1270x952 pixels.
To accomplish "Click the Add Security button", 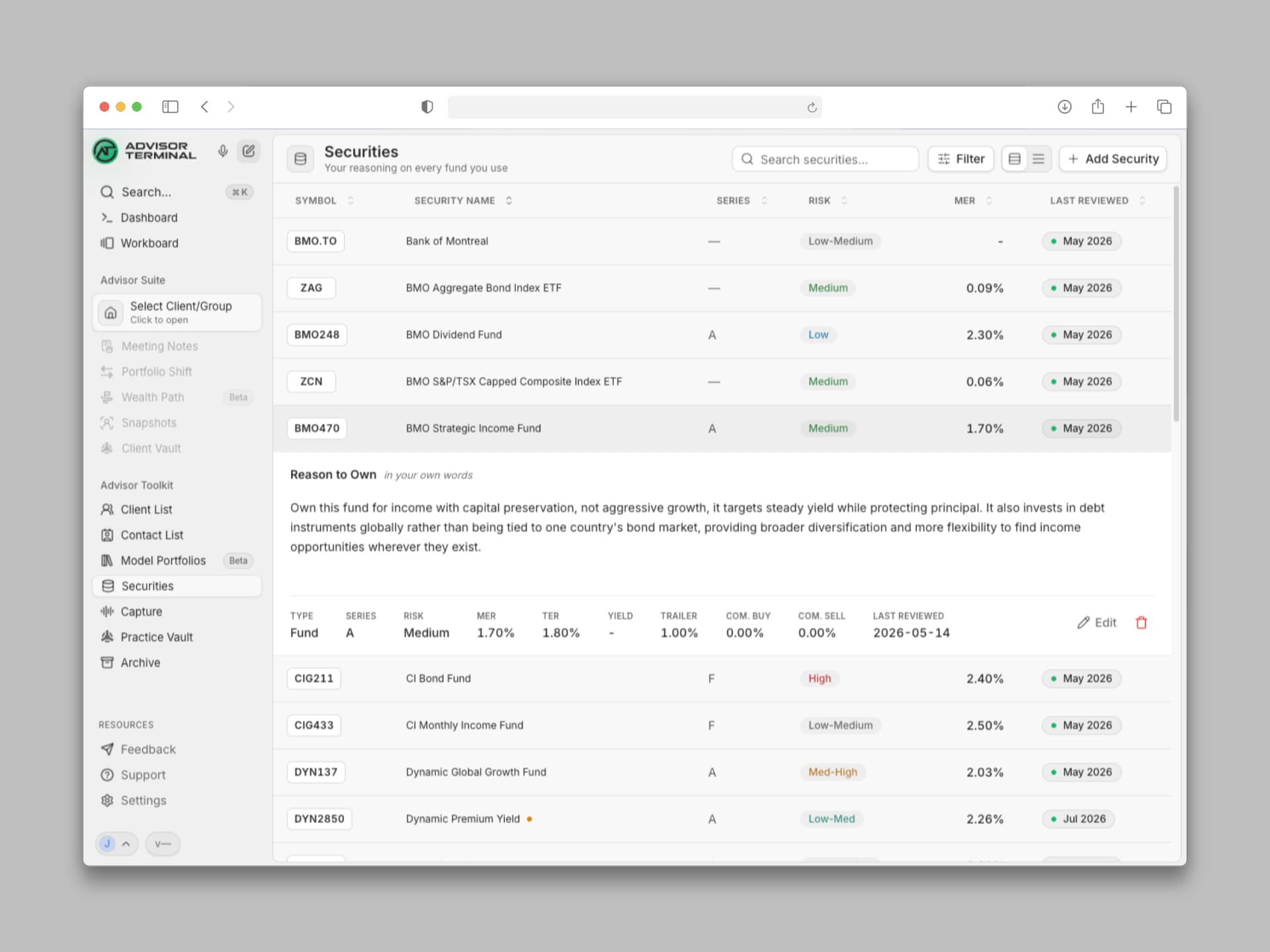I will click(x=1113, y=159).
